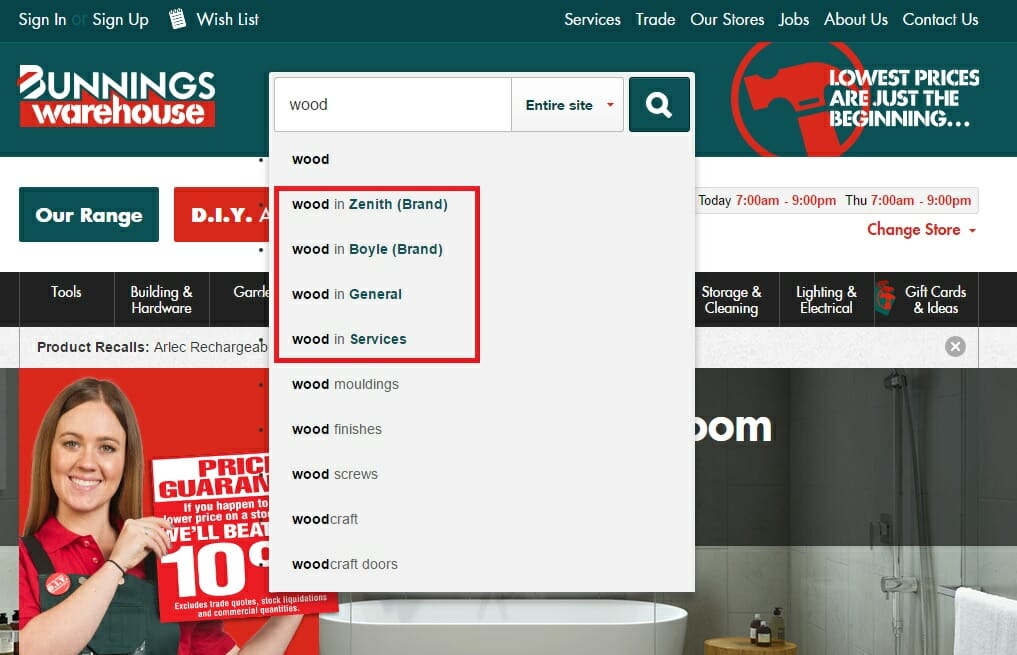Visit the Jobs page
Screen dimensions: 1017x655
(794, 19)
